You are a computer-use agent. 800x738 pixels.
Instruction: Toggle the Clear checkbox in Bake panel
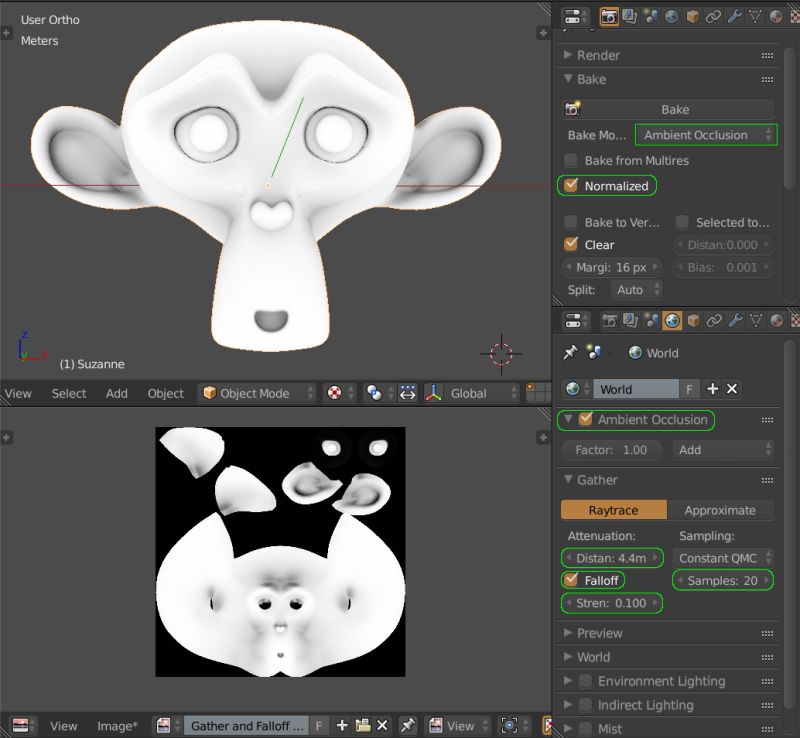click(571, 244)
